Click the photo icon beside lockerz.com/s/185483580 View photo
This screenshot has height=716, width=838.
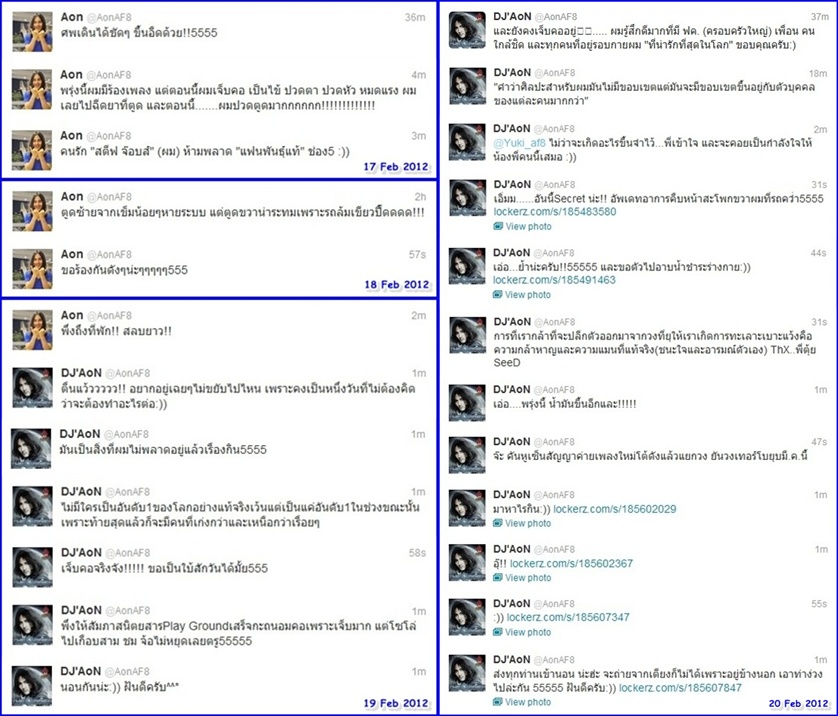click(x=498, y=227)
